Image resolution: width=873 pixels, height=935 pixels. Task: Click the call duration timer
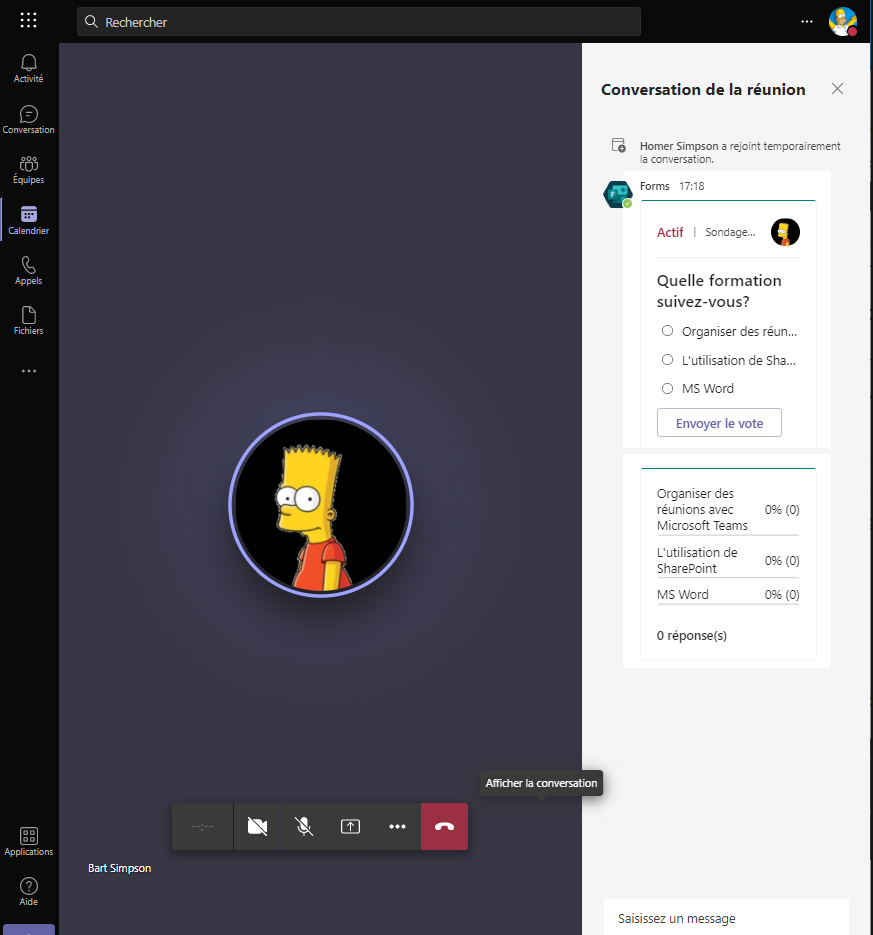pos(202,826)
